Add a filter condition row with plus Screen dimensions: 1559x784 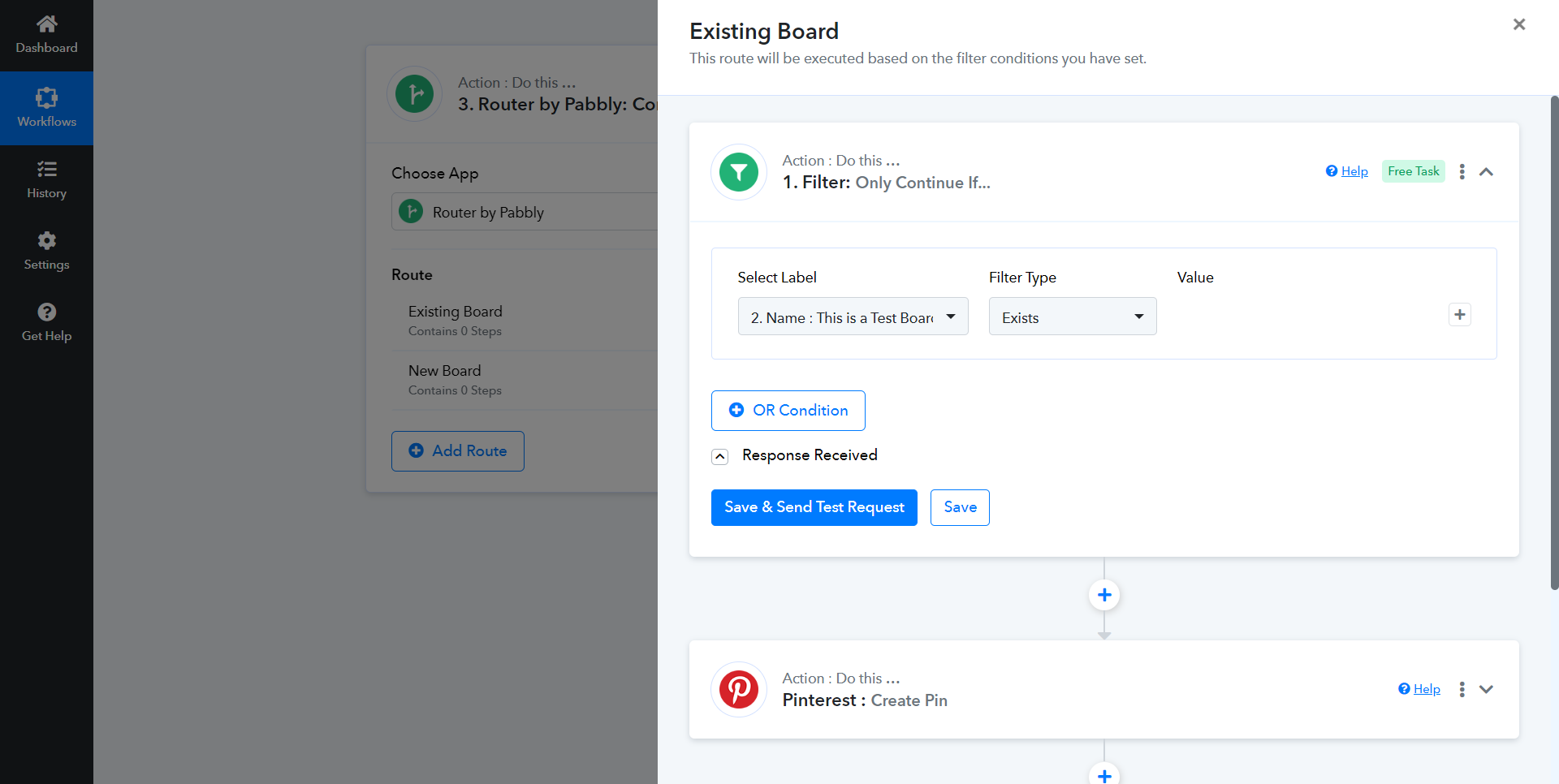point(1460,315)
